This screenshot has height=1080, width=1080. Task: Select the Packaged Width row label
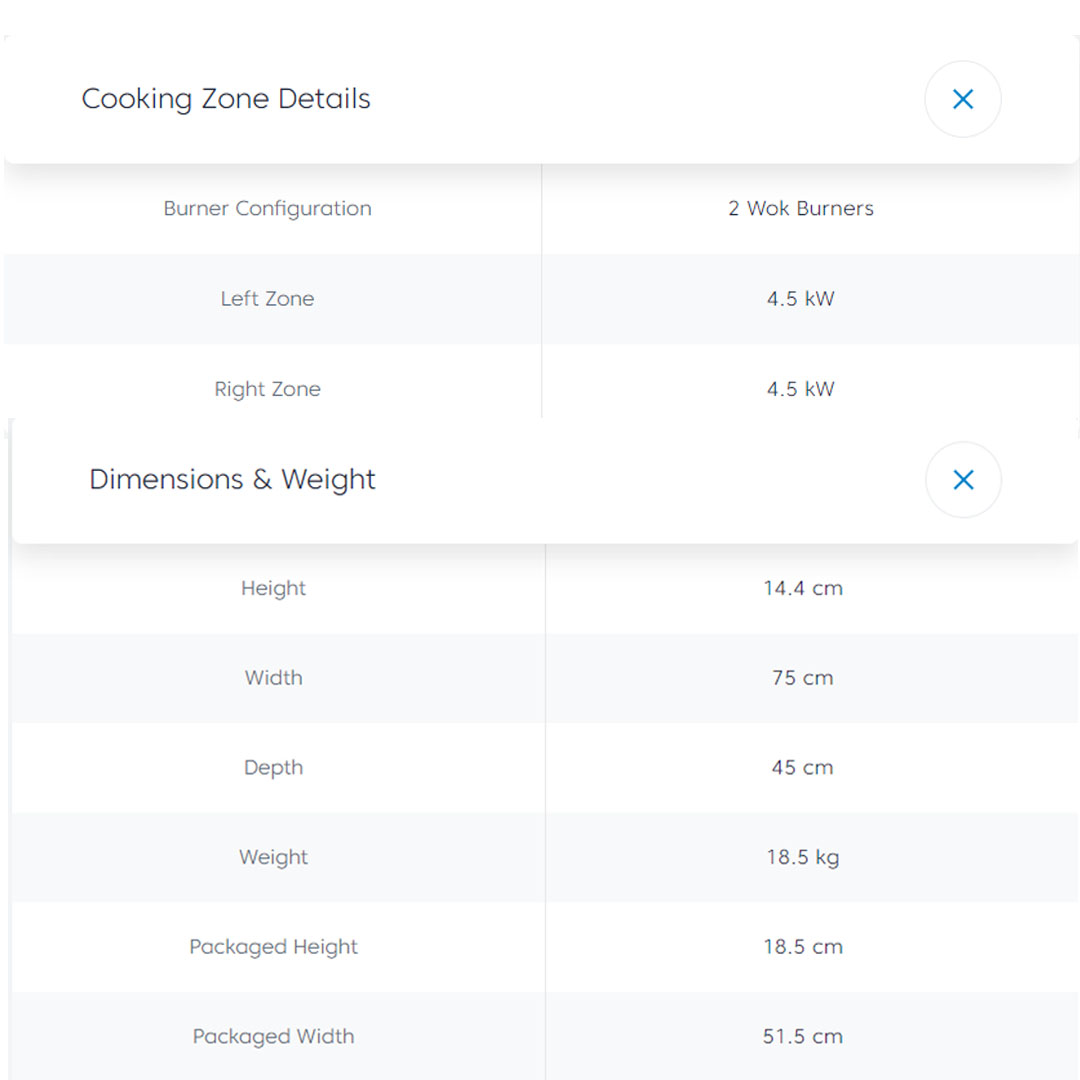(273, 1037)
